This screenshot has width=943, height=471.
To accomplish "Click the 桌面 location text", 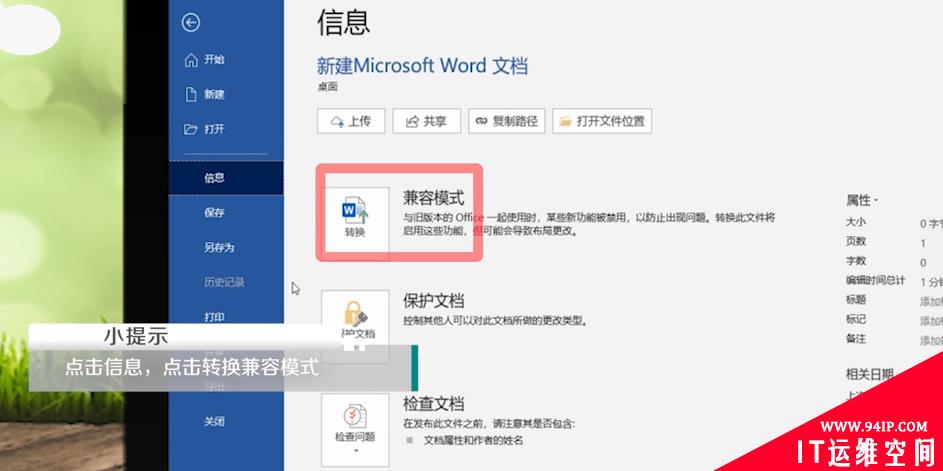I will pyautogui.click(x=328, y=87).
